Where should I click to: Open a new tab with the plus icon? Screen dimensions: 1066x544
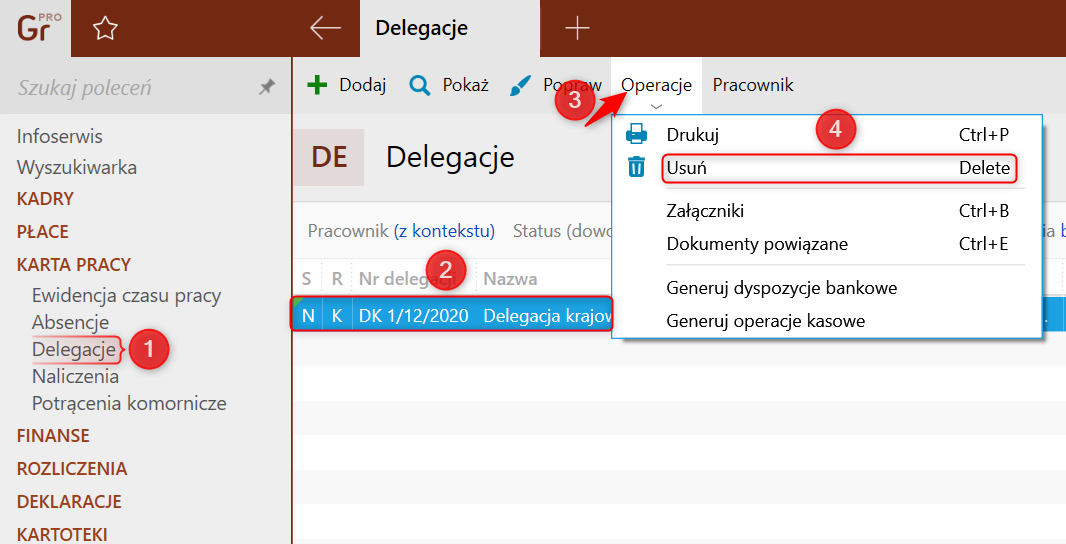[x=577, y=28]
